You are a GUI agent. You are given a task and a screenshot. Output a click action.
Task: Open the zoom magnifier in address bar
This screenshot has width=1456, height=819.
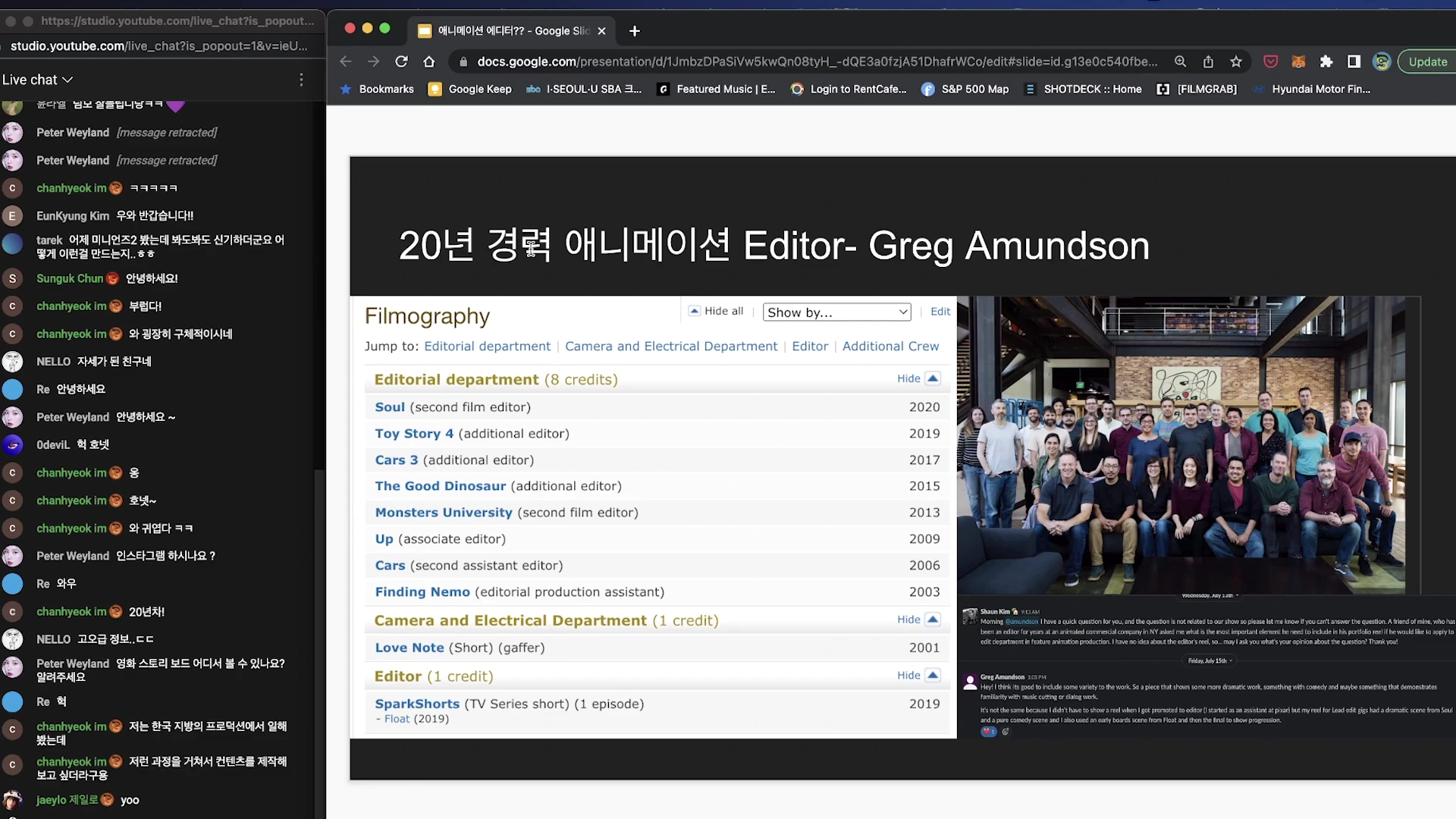1180,61
